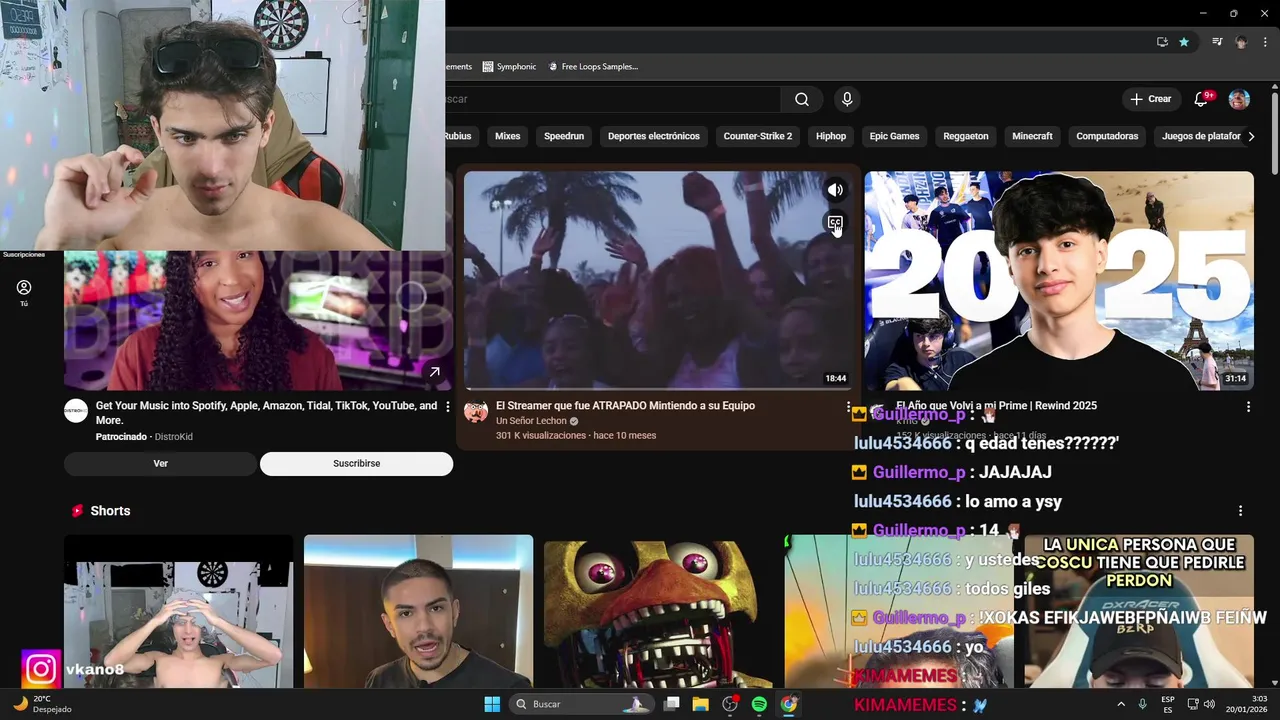This screenshot has height=720, width=1280.
Task: Click the Shorts section logo icon
Action: point(77,511)
